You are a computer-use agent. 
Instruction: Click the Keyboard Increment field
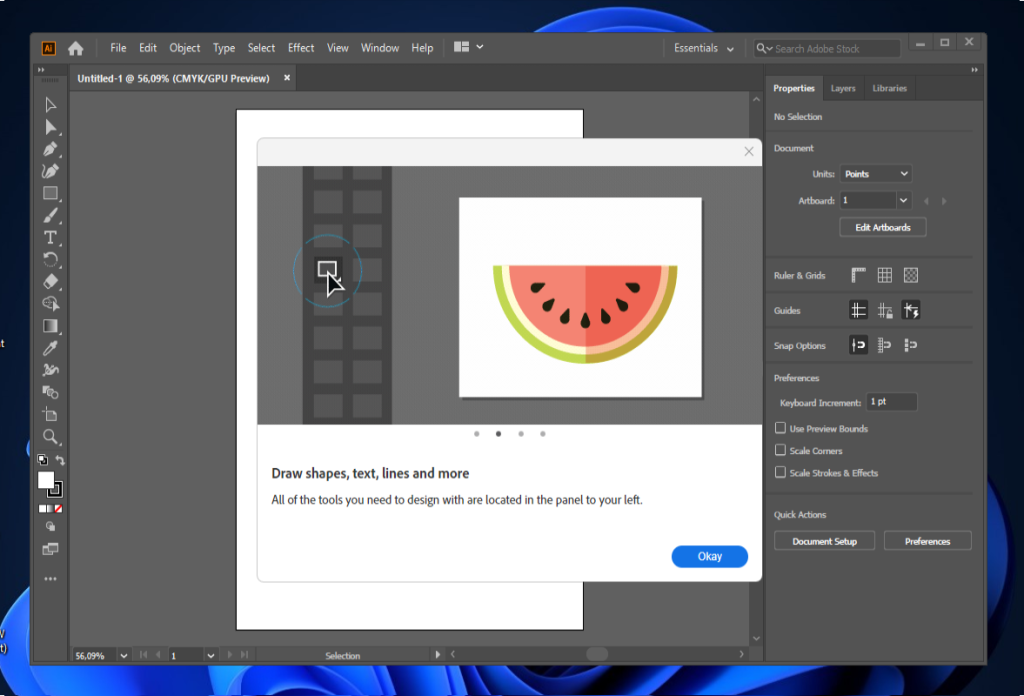pos(891,402)
